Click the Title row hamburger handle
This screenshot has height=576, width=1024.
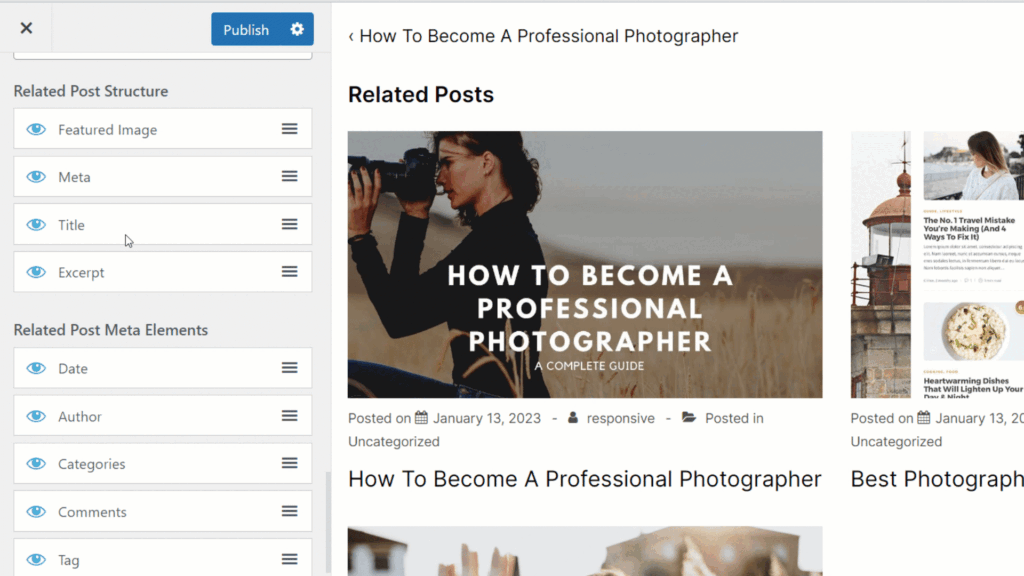289,225
